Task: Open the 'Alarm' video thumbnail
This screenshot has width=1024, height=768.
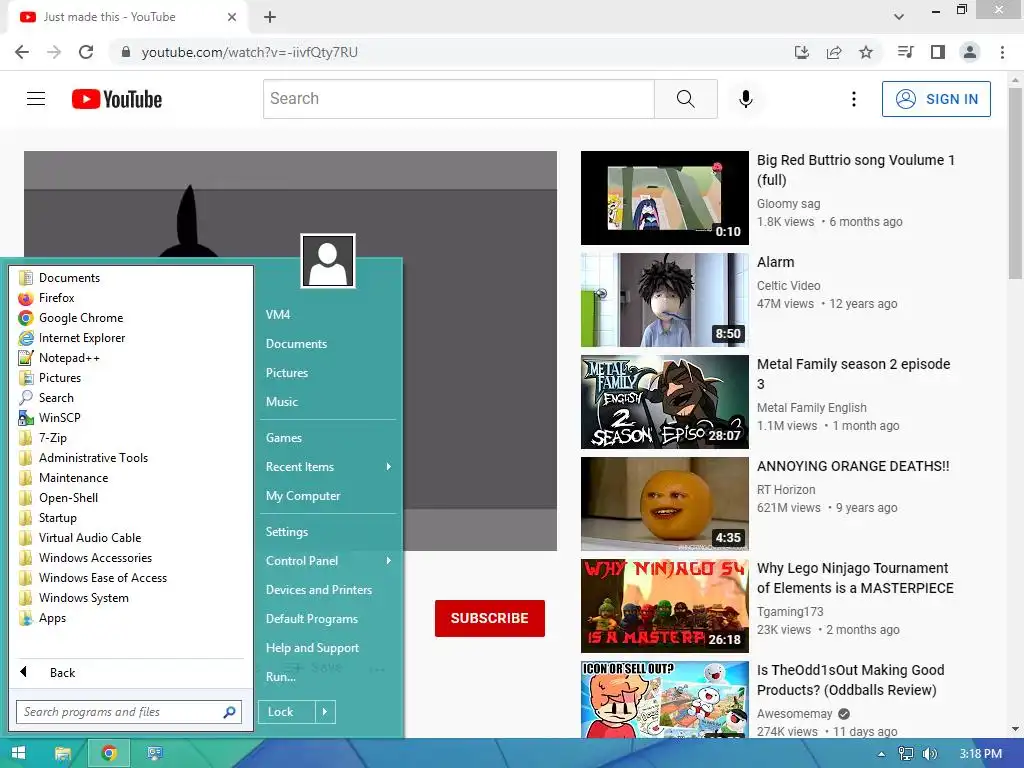Action: (665, 300)
